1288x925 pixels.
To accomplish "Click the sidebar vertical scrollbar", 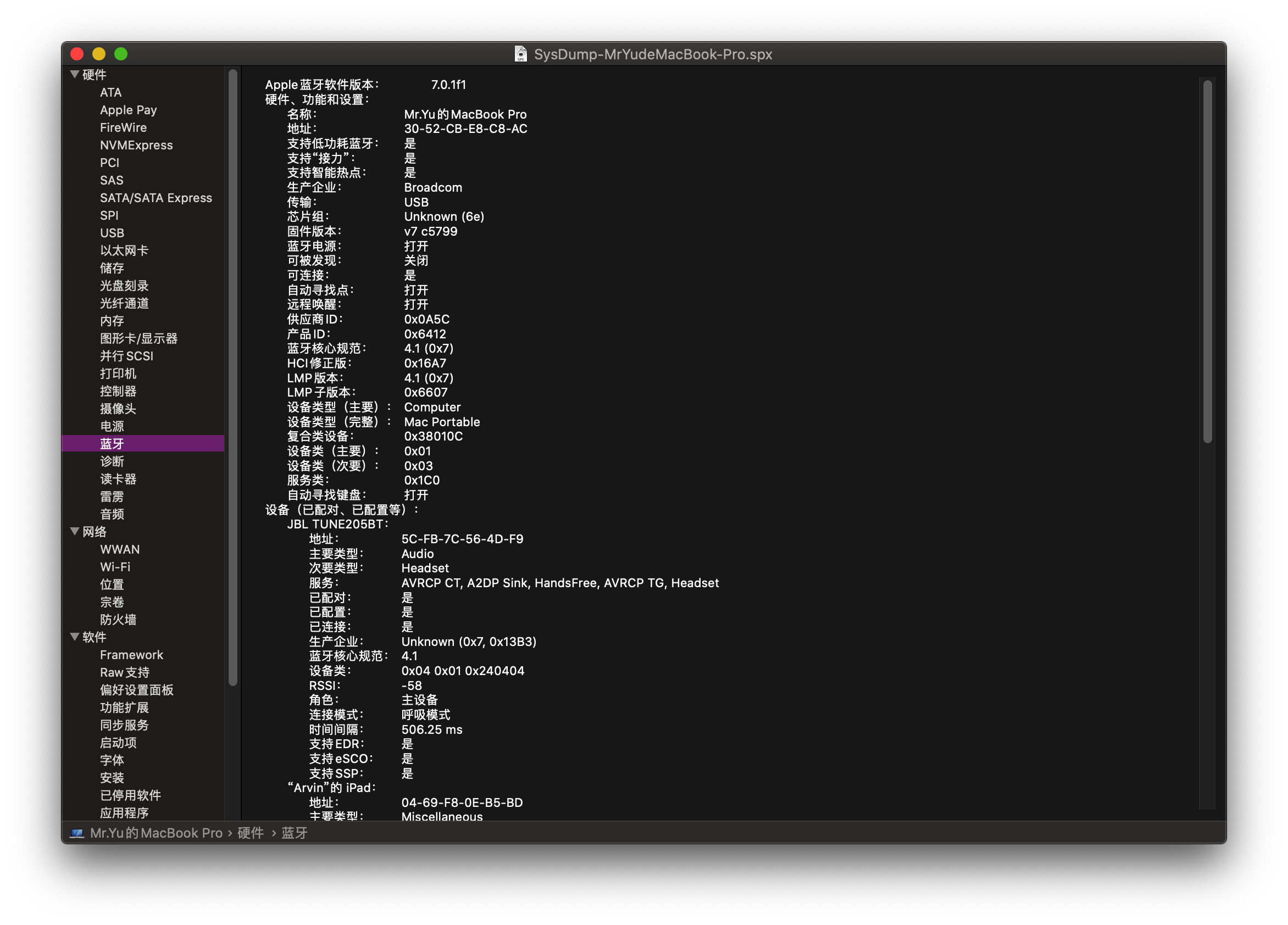I will (x=233, y=375).
